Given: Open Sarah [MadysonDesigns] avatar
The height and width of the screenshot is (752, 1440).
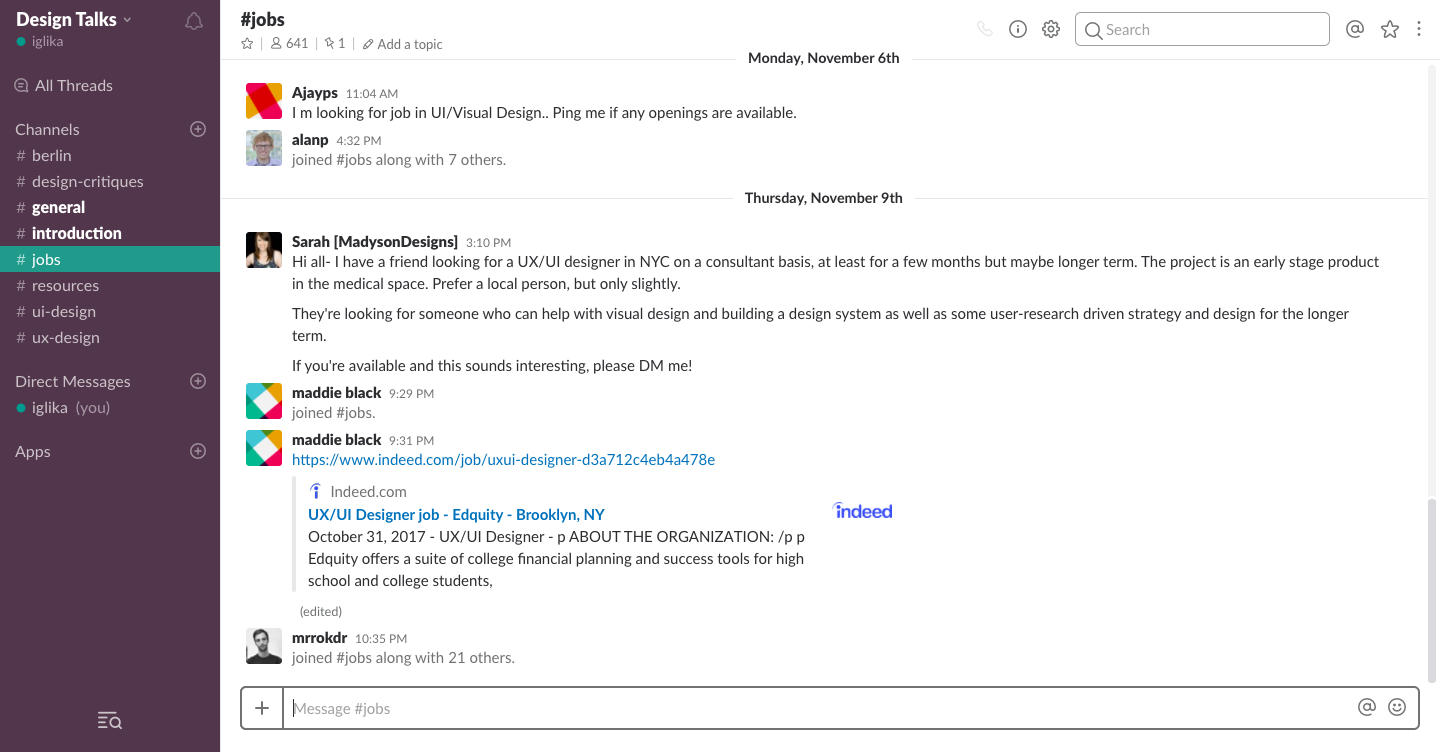Looking at the screenshot, I should (264, 250).
